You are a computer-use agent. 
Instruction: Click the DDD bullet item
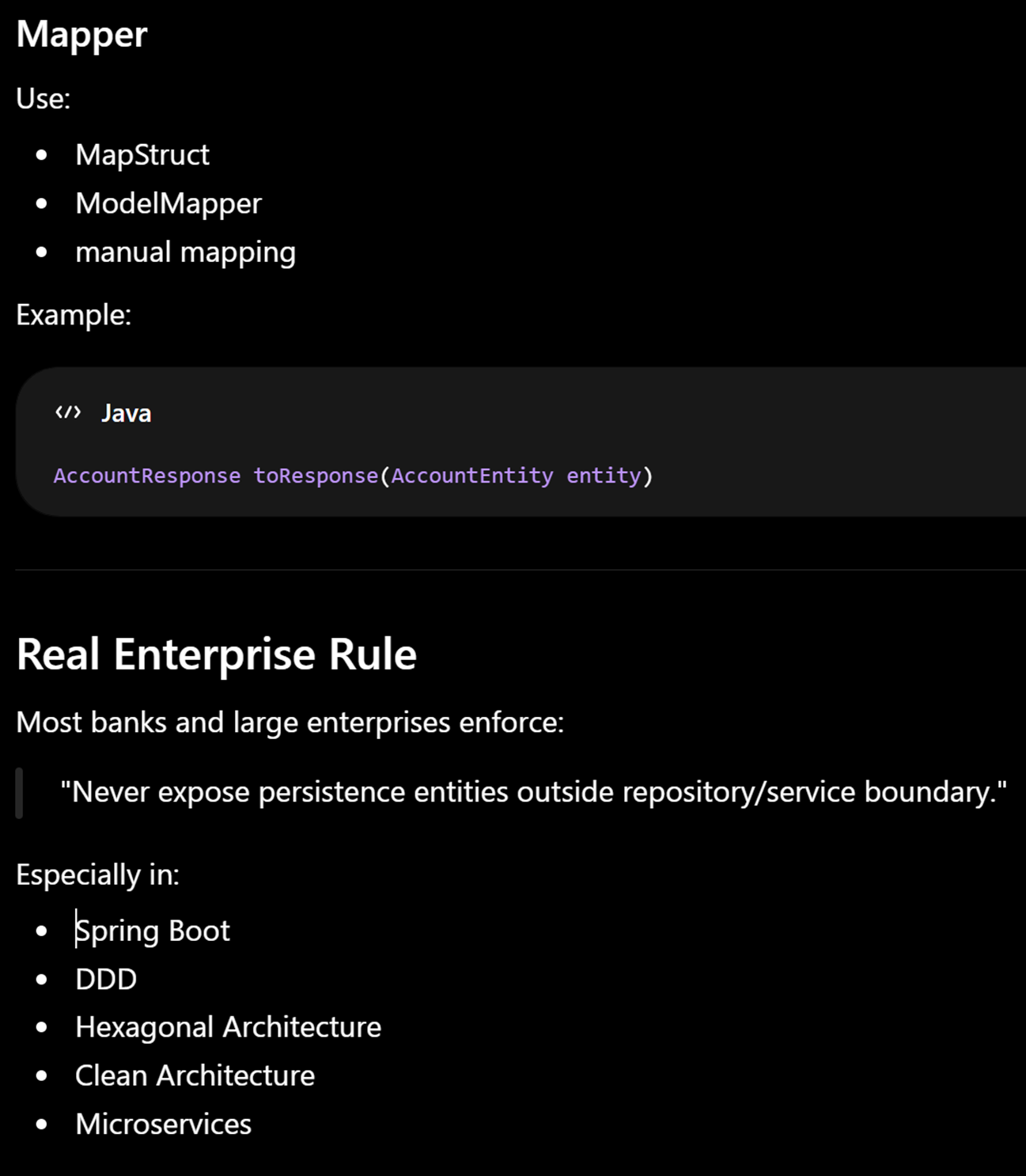pos(106,980)
